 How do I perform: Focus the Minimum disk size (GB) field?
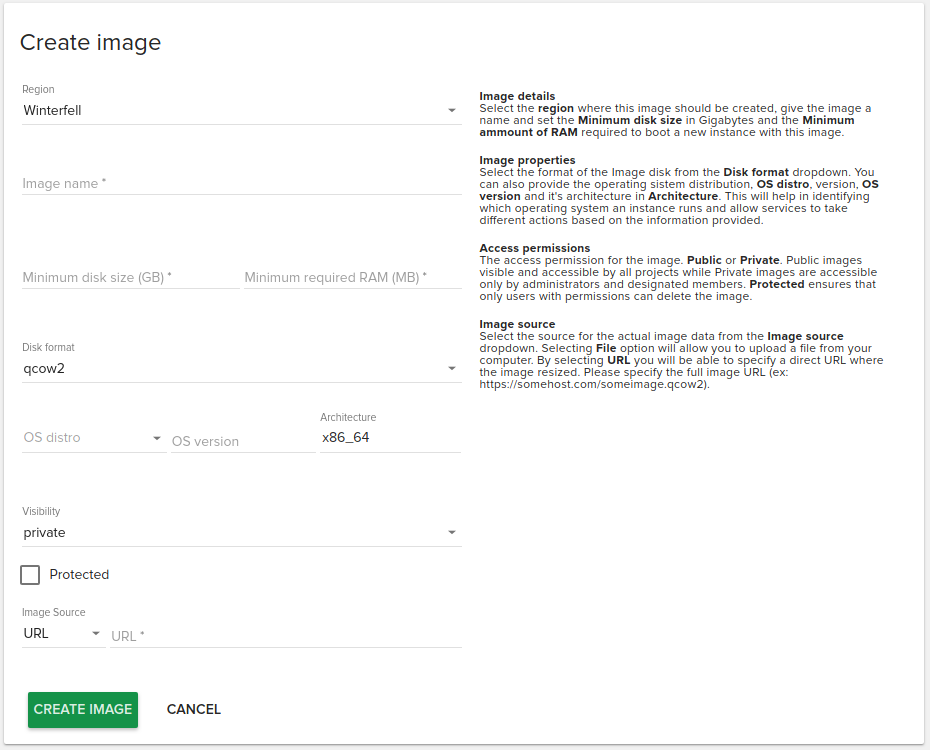130,277
